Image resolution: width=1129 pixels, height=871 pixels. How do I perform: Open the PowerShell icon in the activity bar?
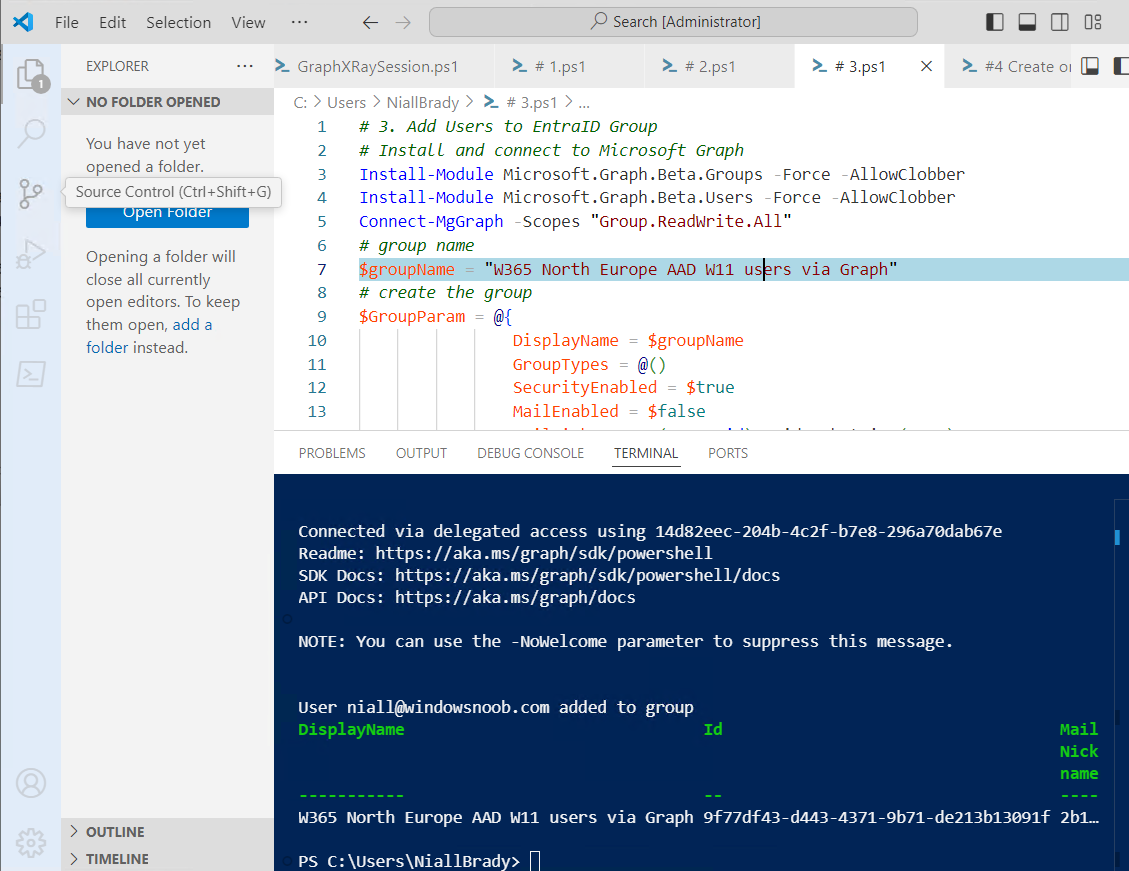click(31, 374)
